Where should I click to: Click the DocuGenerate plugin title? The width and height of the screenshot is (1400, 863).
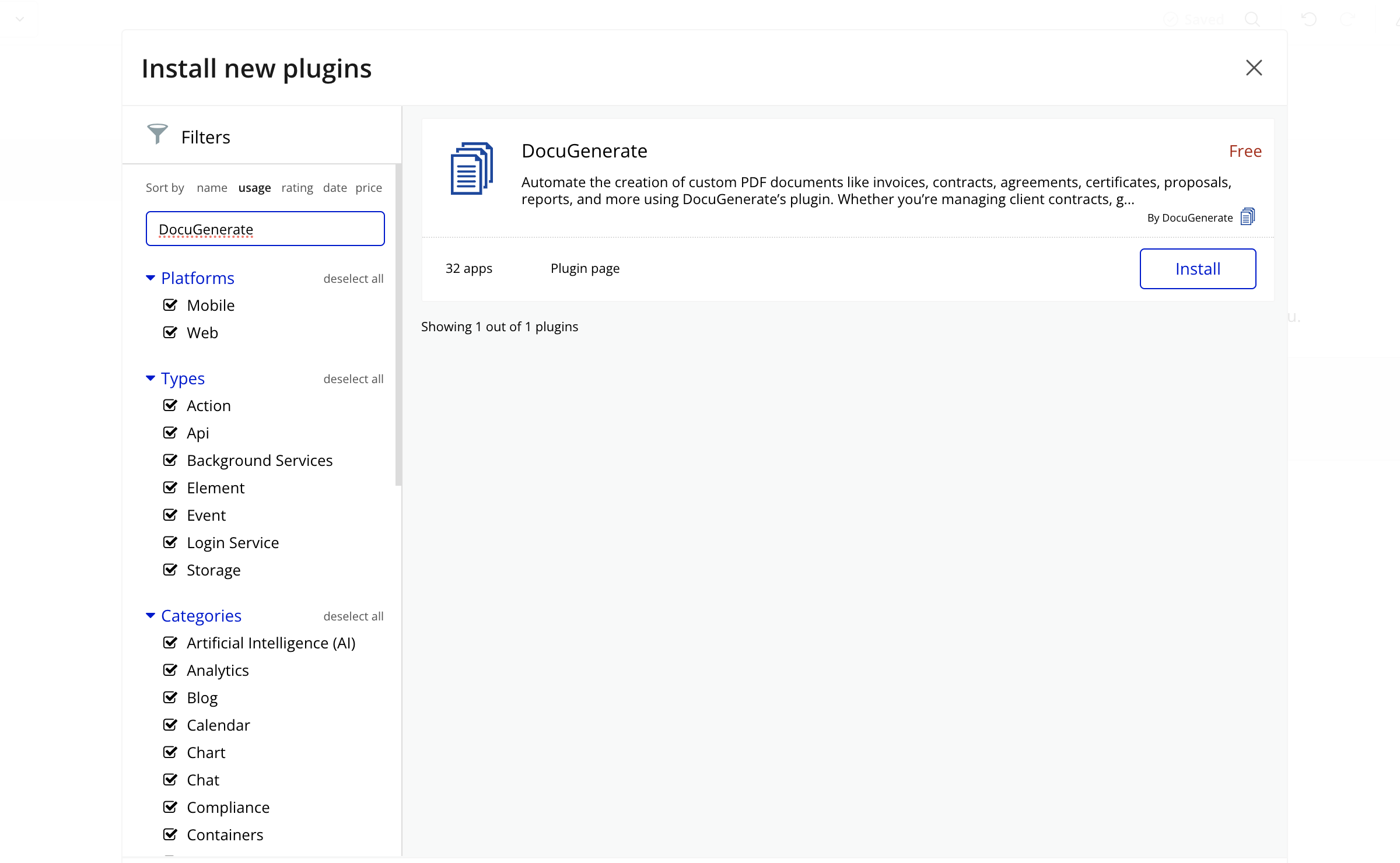click(584, 151)
